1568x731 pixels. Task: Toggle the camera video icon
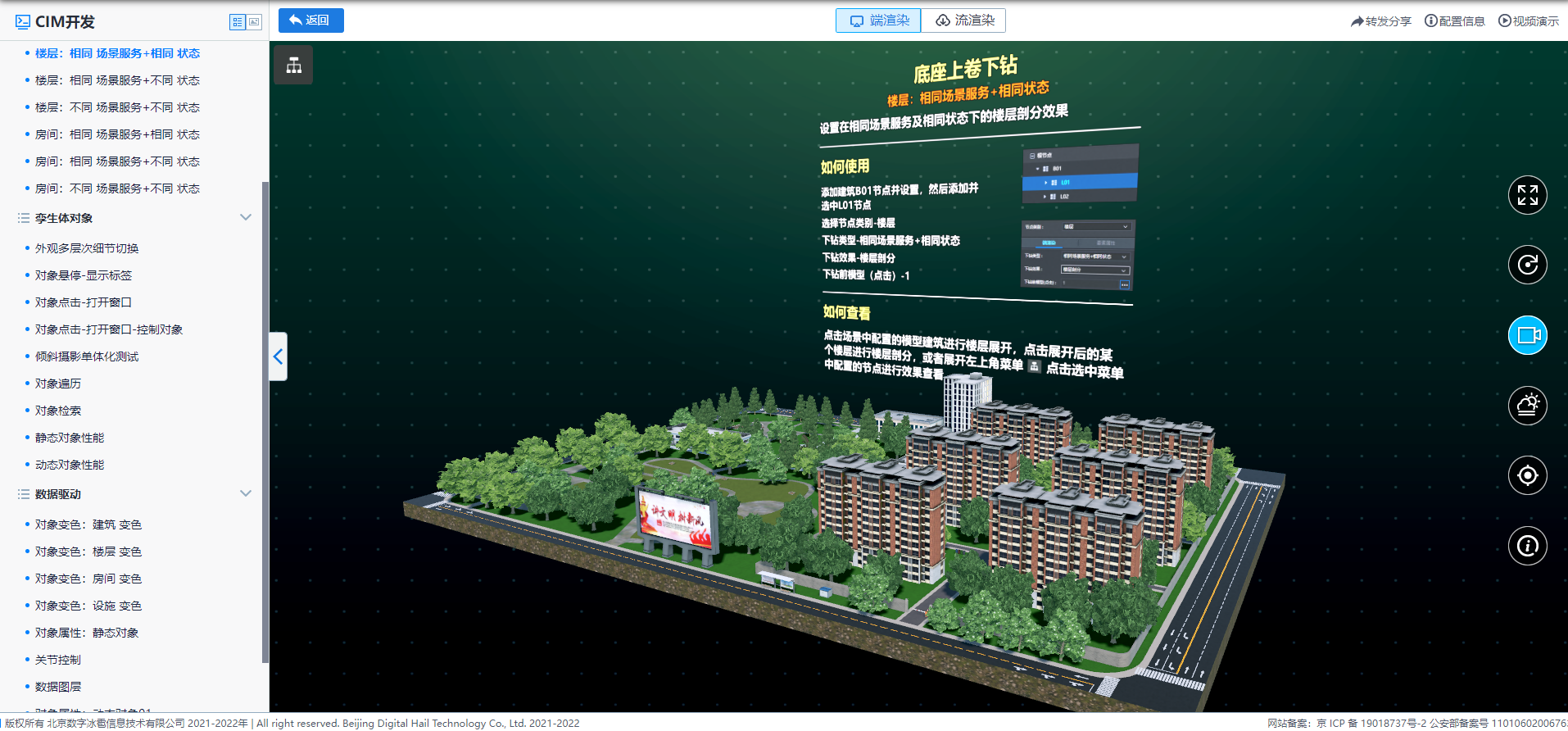click(1527, 335)
